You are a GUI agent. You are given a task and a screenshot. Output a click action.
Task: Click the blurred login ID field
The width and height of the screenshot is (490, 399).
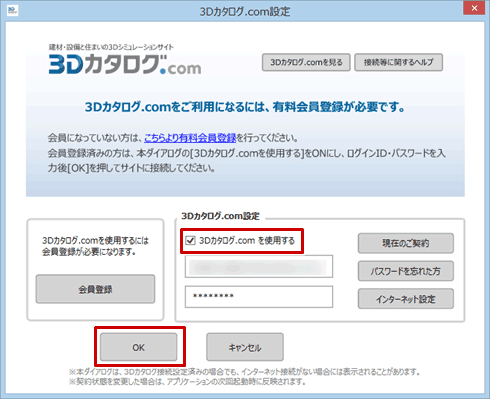[259, 267]
